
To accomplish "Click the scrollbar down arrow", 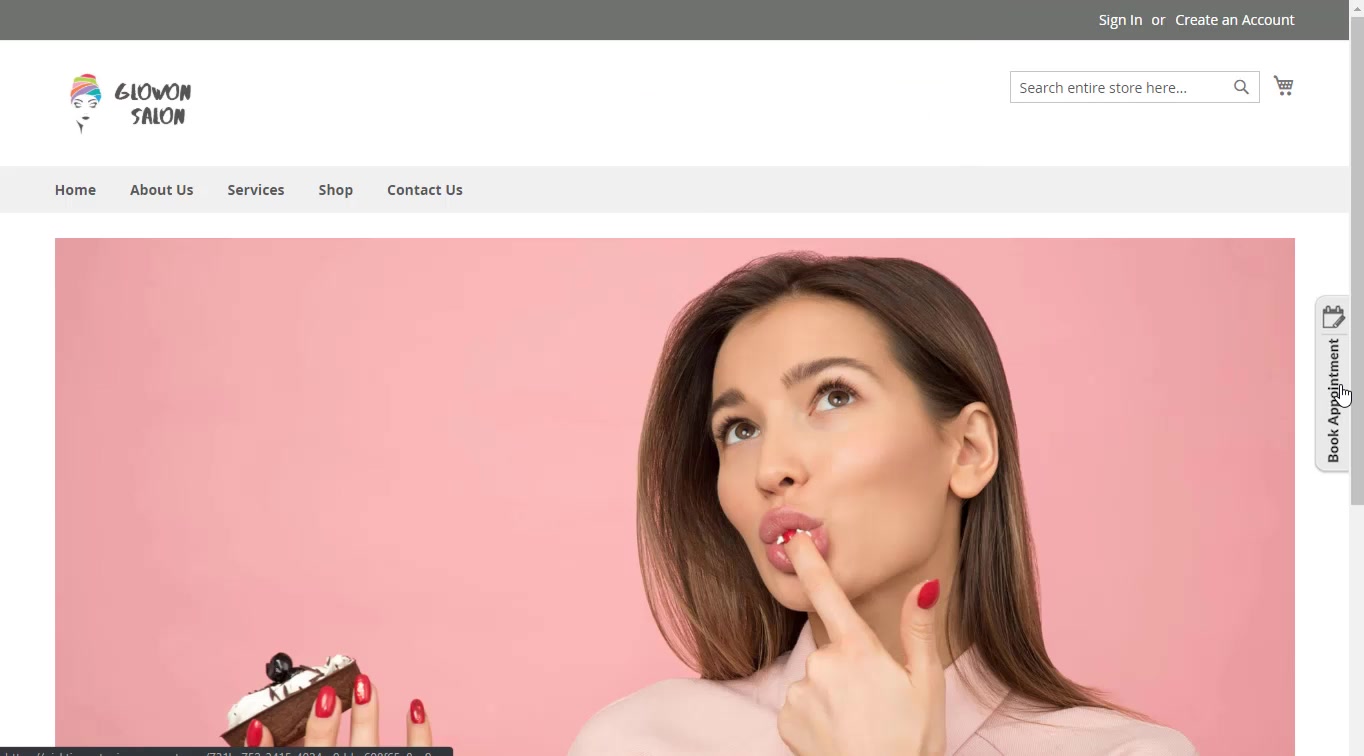I will (1356, 749).
